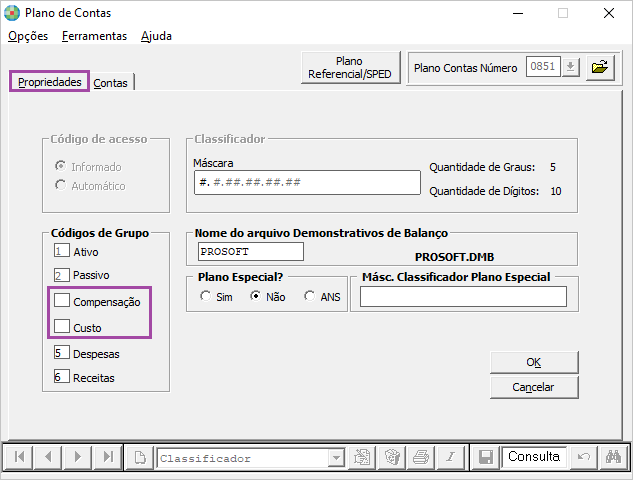Screen dimensions: 633x480
Task: Click Plano de Contas app icon
Action: 12,13
